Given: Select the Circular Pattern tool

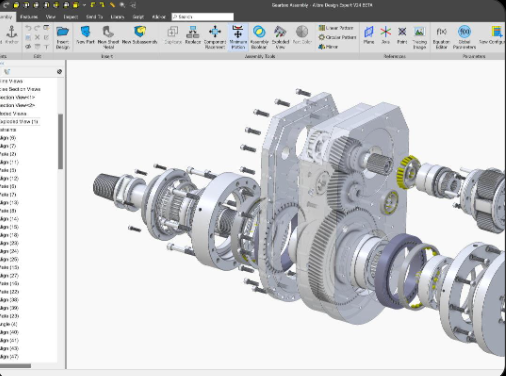Looking at the screenshot, I should [337, 37].
